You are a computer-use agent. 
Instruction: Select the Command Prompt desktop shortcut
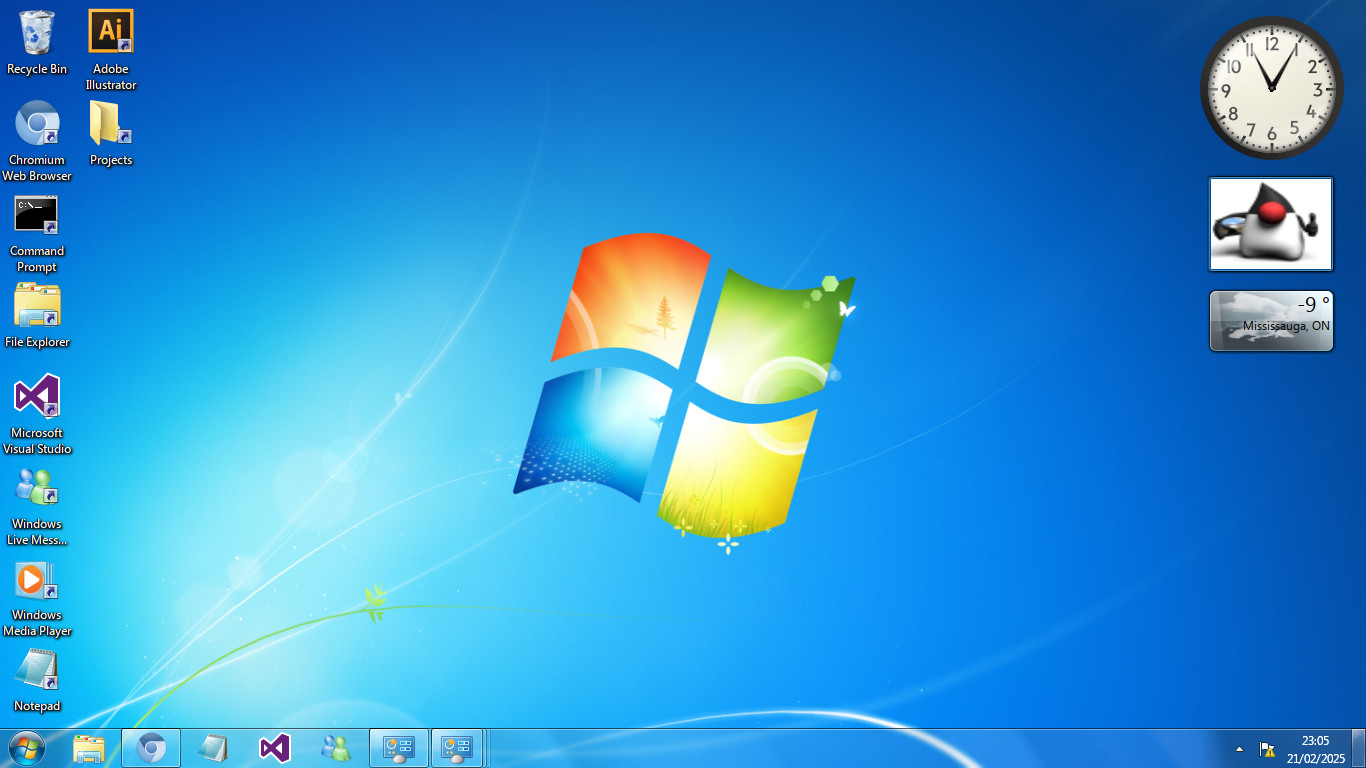tap(37, 233)
